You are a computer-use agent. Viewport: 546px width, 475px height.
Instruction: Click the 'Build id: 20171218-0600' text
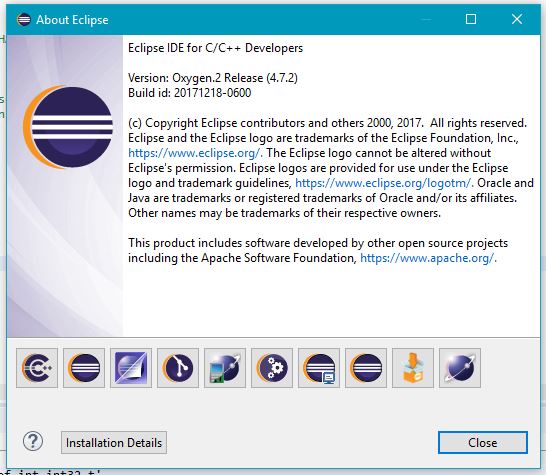point(189,93)
